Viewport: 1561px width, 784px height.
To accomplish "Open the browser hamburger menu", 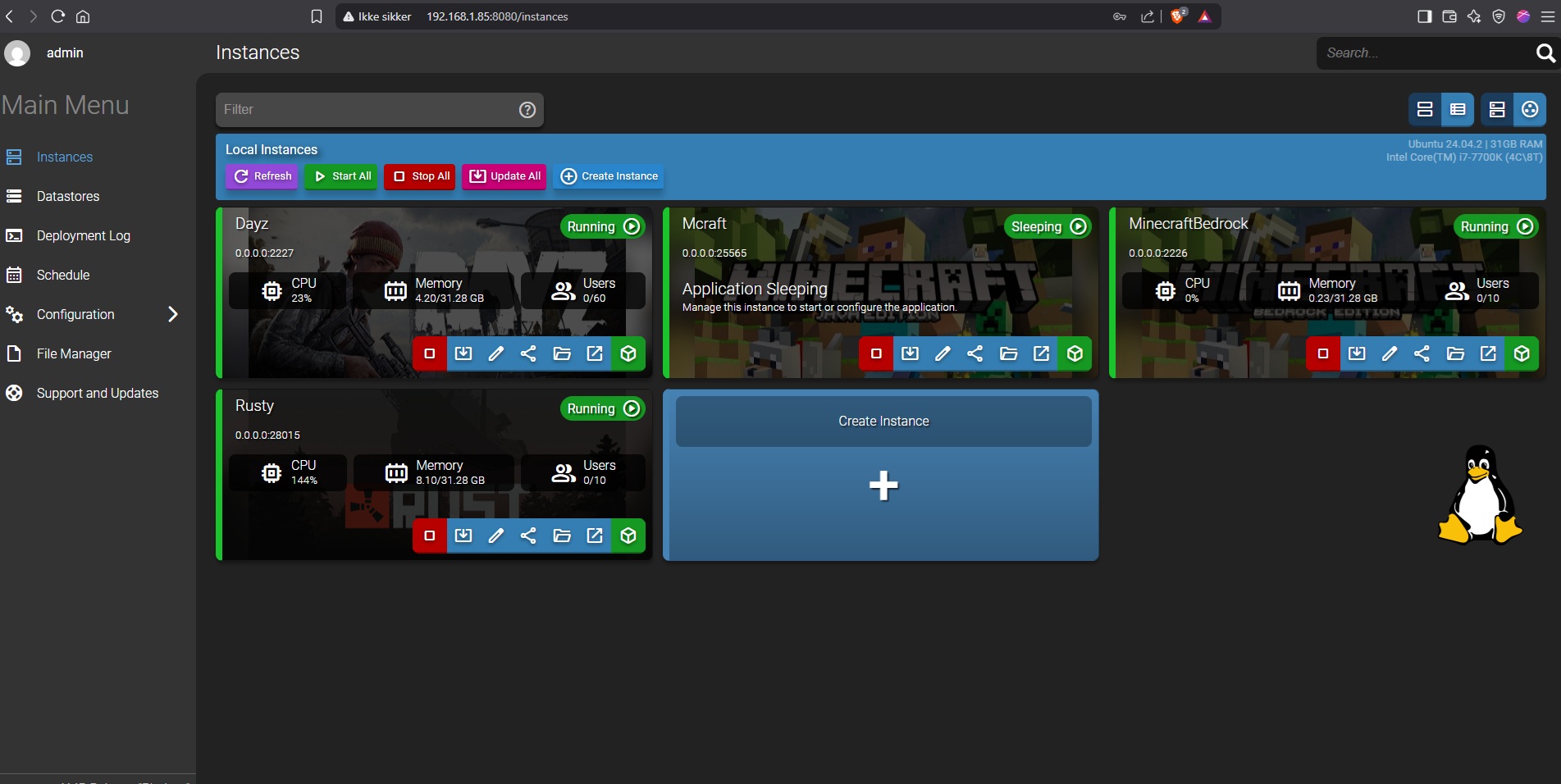I will coord(1547,16).
